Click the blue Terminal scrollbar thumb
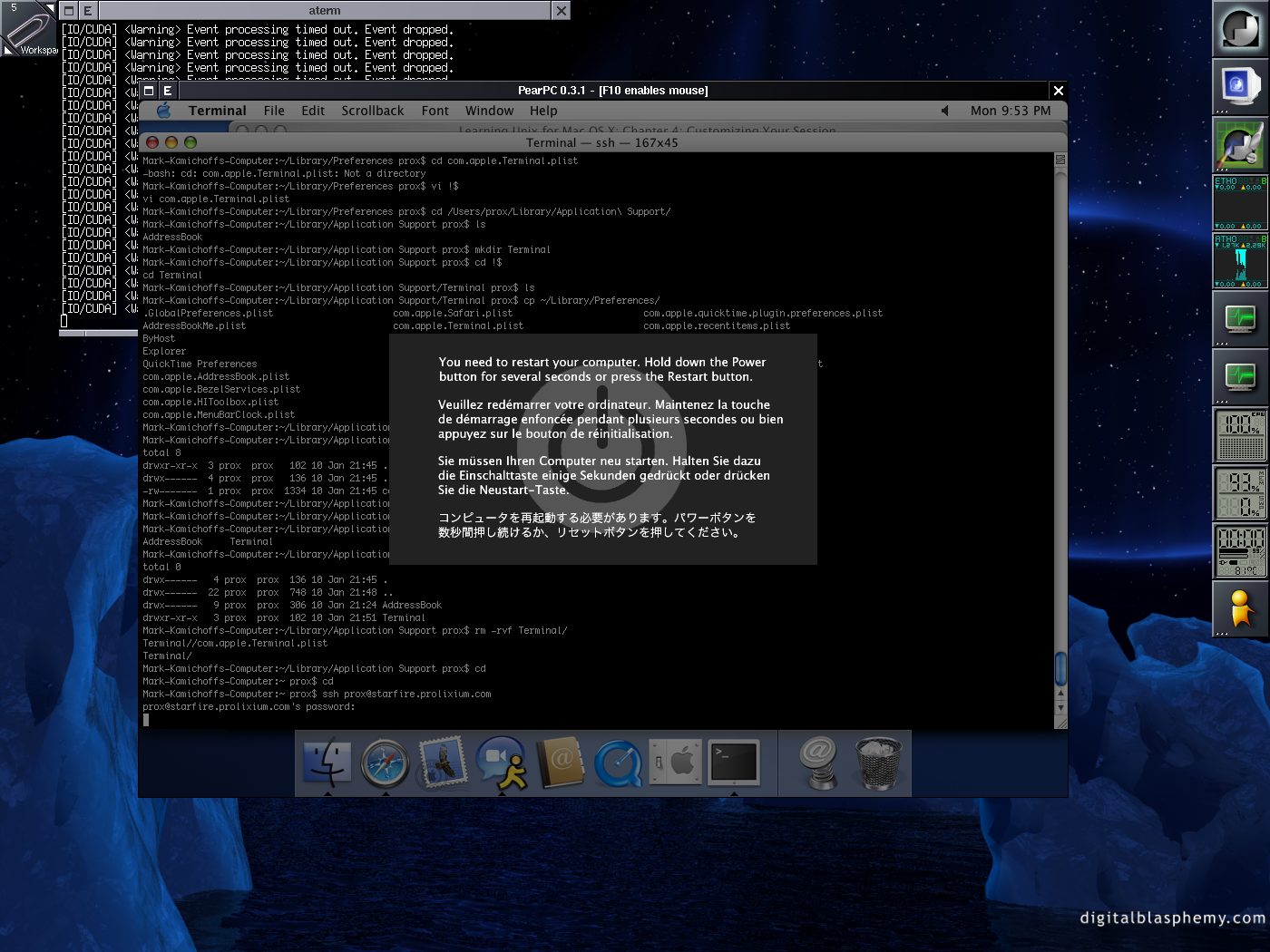 (1060, 668)
